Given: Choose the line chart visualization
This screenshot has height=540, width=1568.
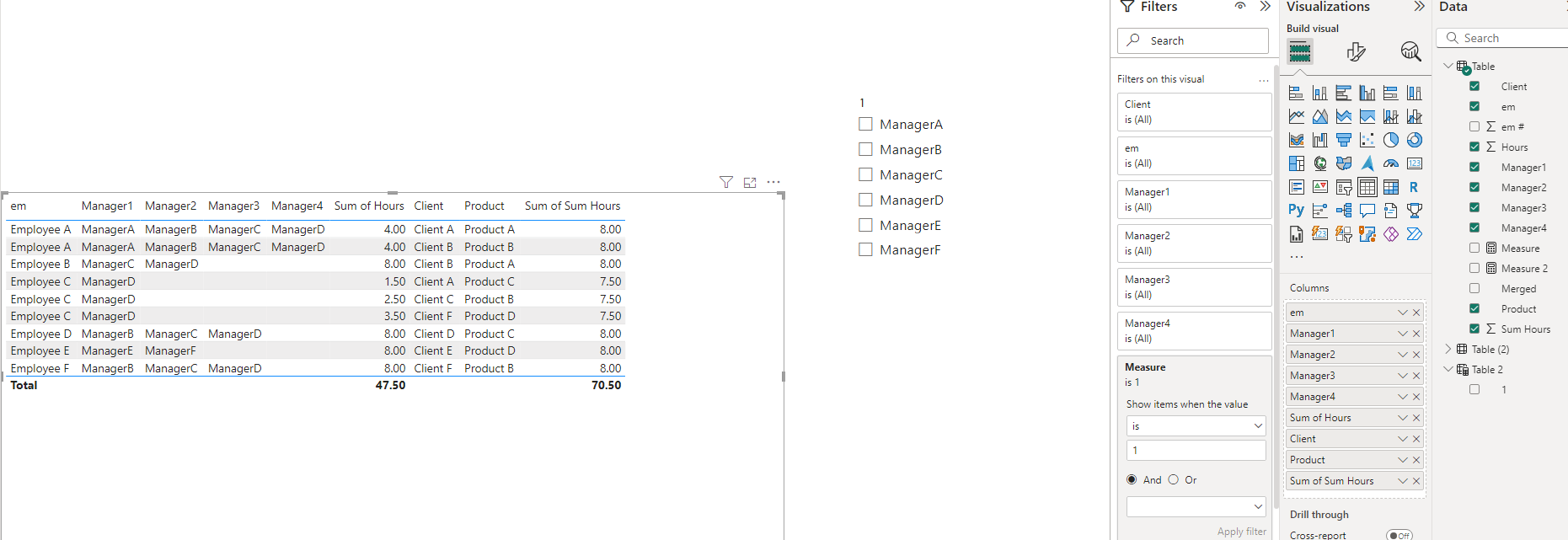Looking at the screenshot, I should click(1297, 116).
